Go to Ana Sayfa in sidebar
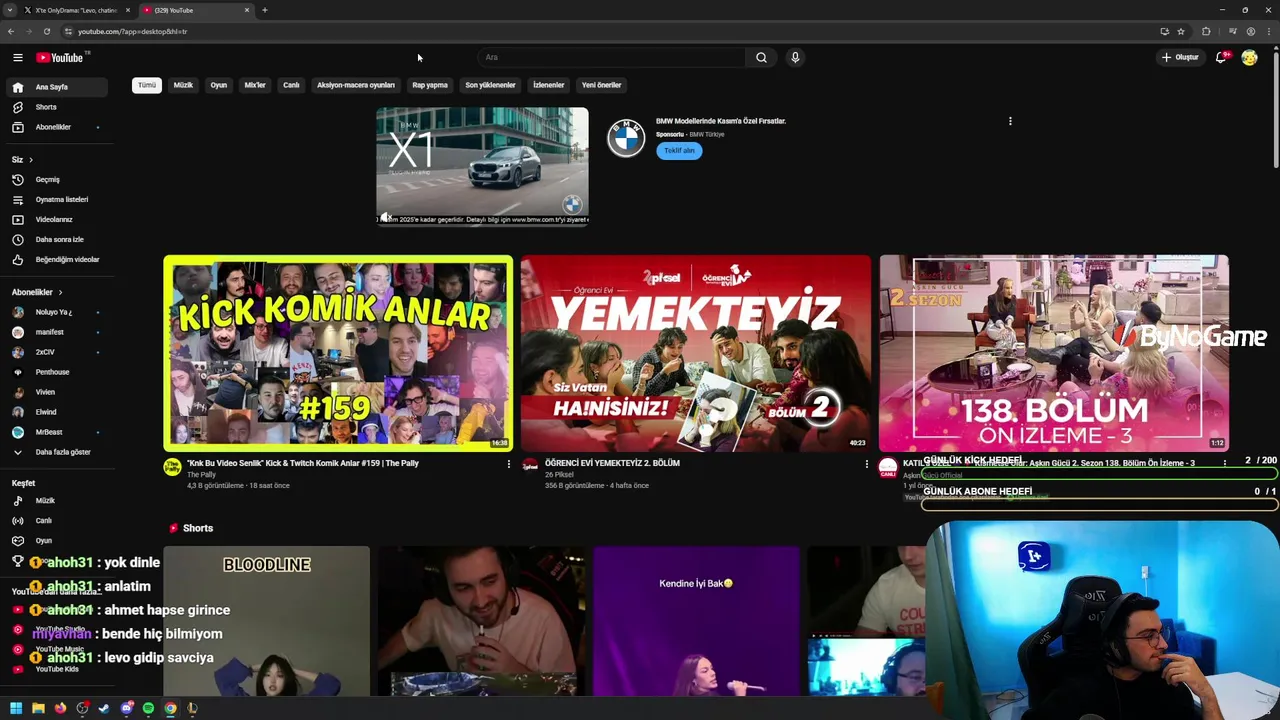This screenshot has height=720, width=1280. 56,87
